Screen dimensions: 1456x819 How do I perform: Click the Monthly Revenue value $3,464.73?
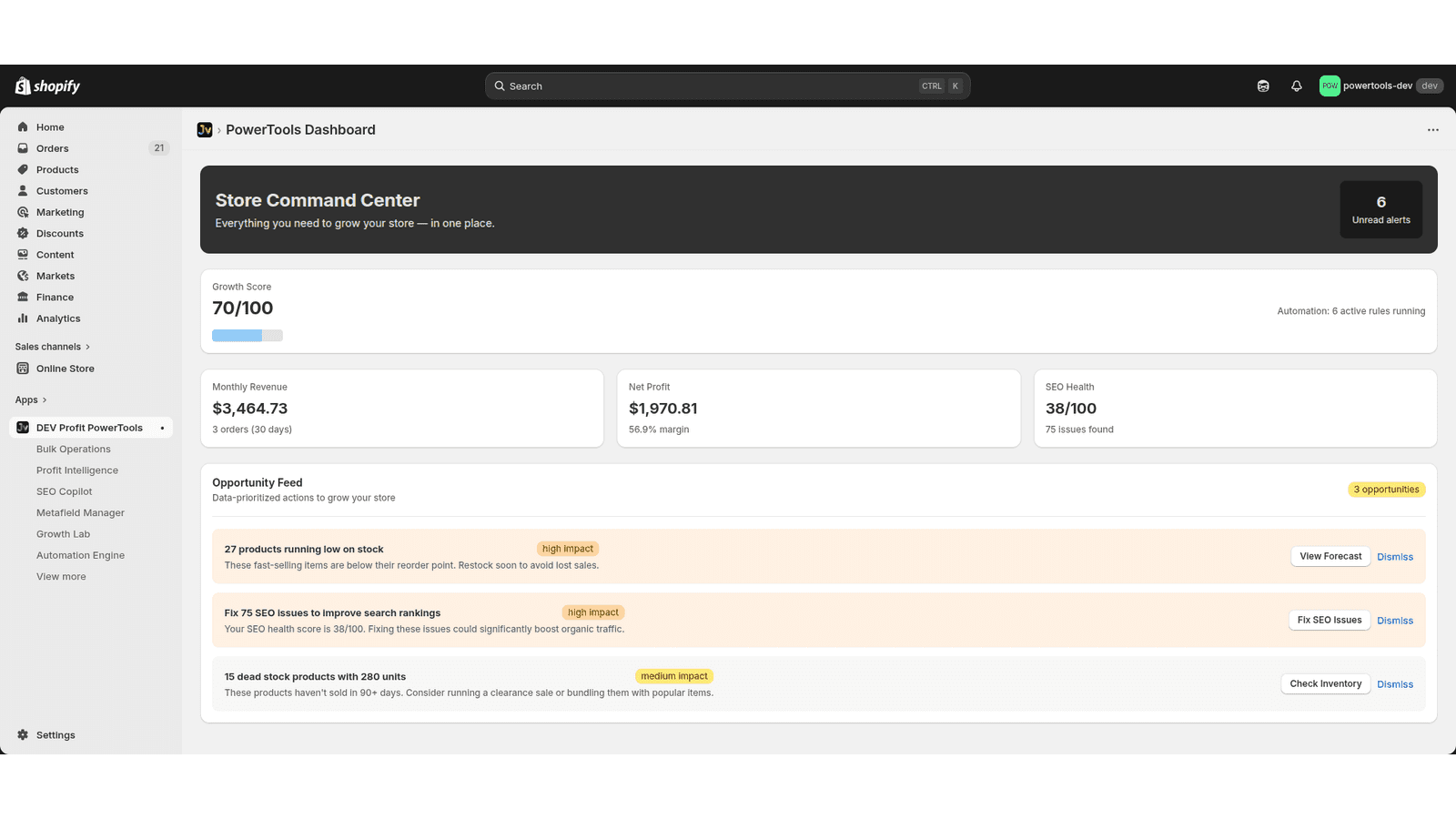pos(250,409)
